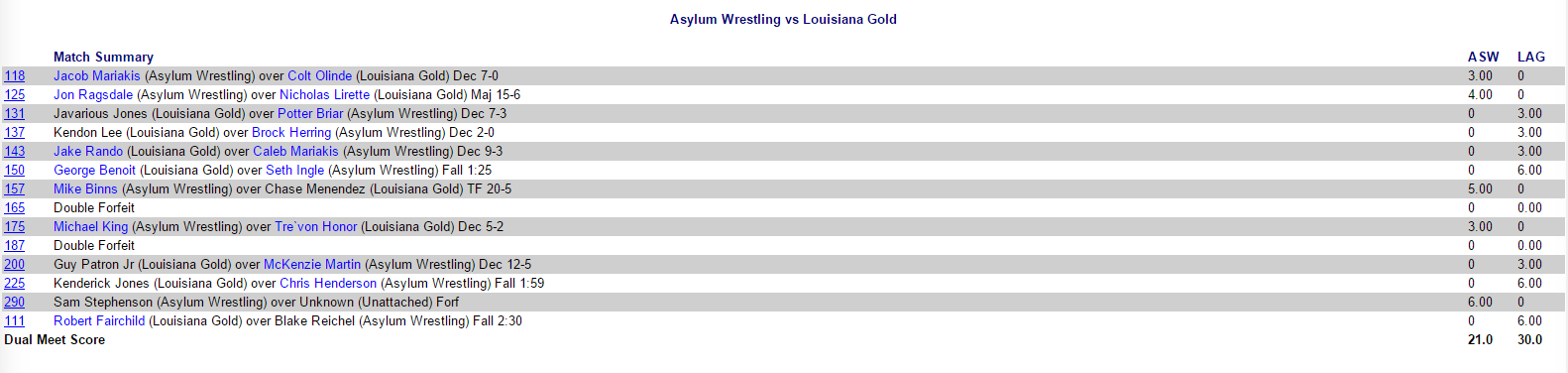Open the McKenzie Martin link
The height and width of the screenshot is (373, 1568).
point(312,264)
